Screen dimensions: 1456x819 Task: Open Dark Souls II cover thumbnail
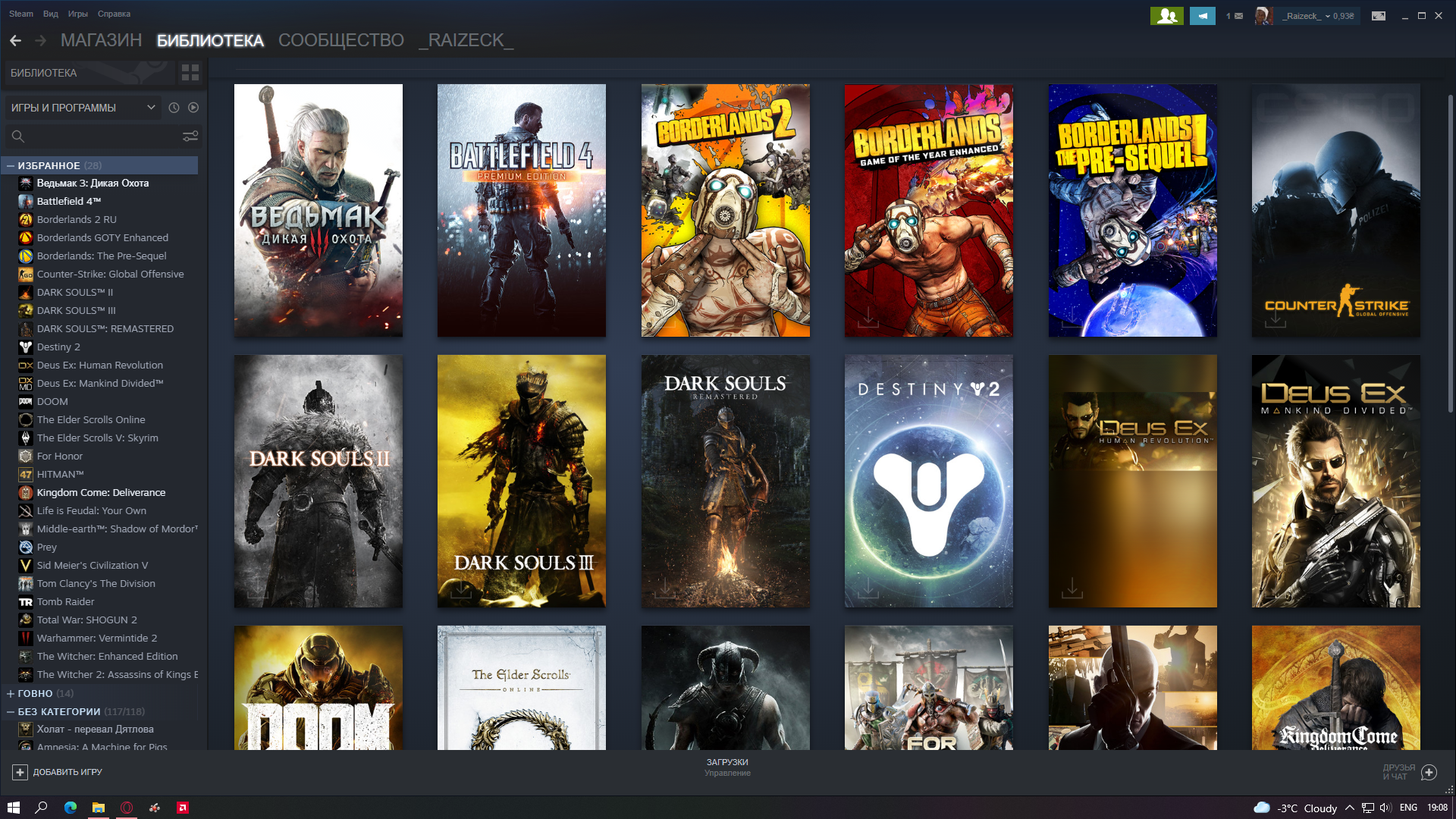(x=318, y=481)
